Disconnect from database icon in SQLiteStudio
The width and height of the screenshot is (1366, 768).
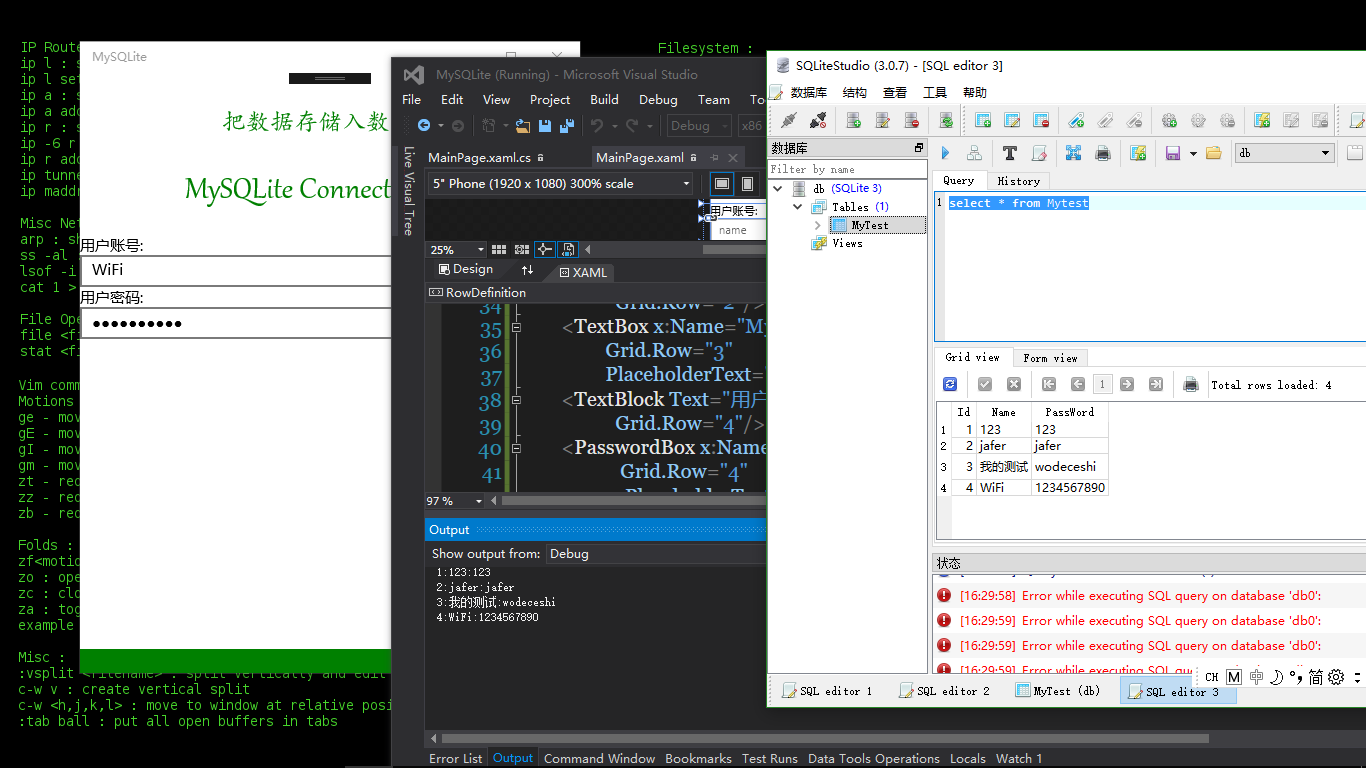(817, 120)
